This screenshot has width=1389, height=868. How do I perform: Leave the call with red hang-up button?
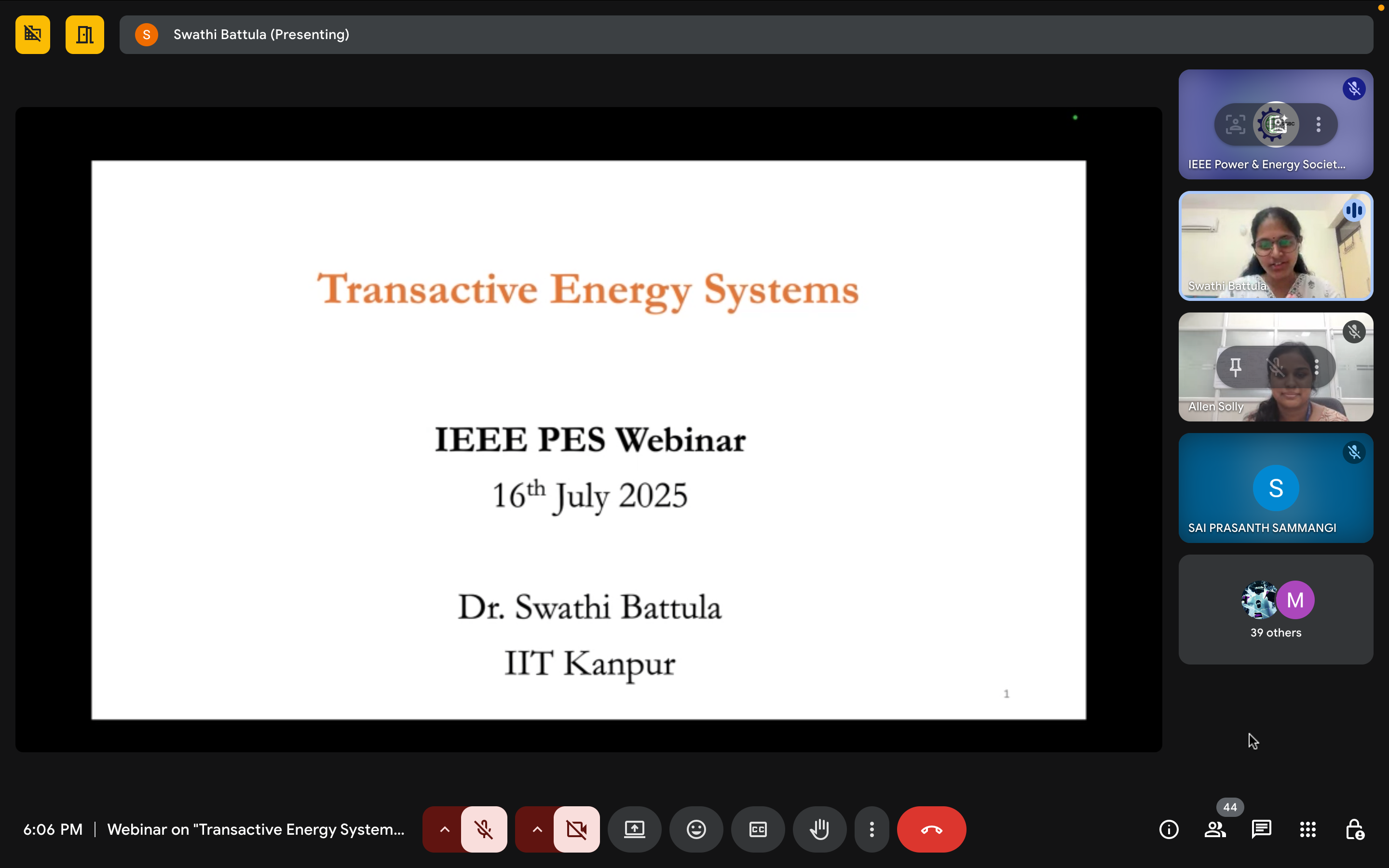click(932, 829)
